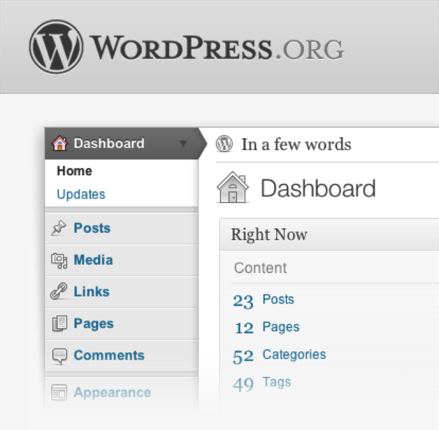The height and width of the screenshot is (430, 439).
Task: Select Home under Dashboard
Action: (x=74, y=171)
